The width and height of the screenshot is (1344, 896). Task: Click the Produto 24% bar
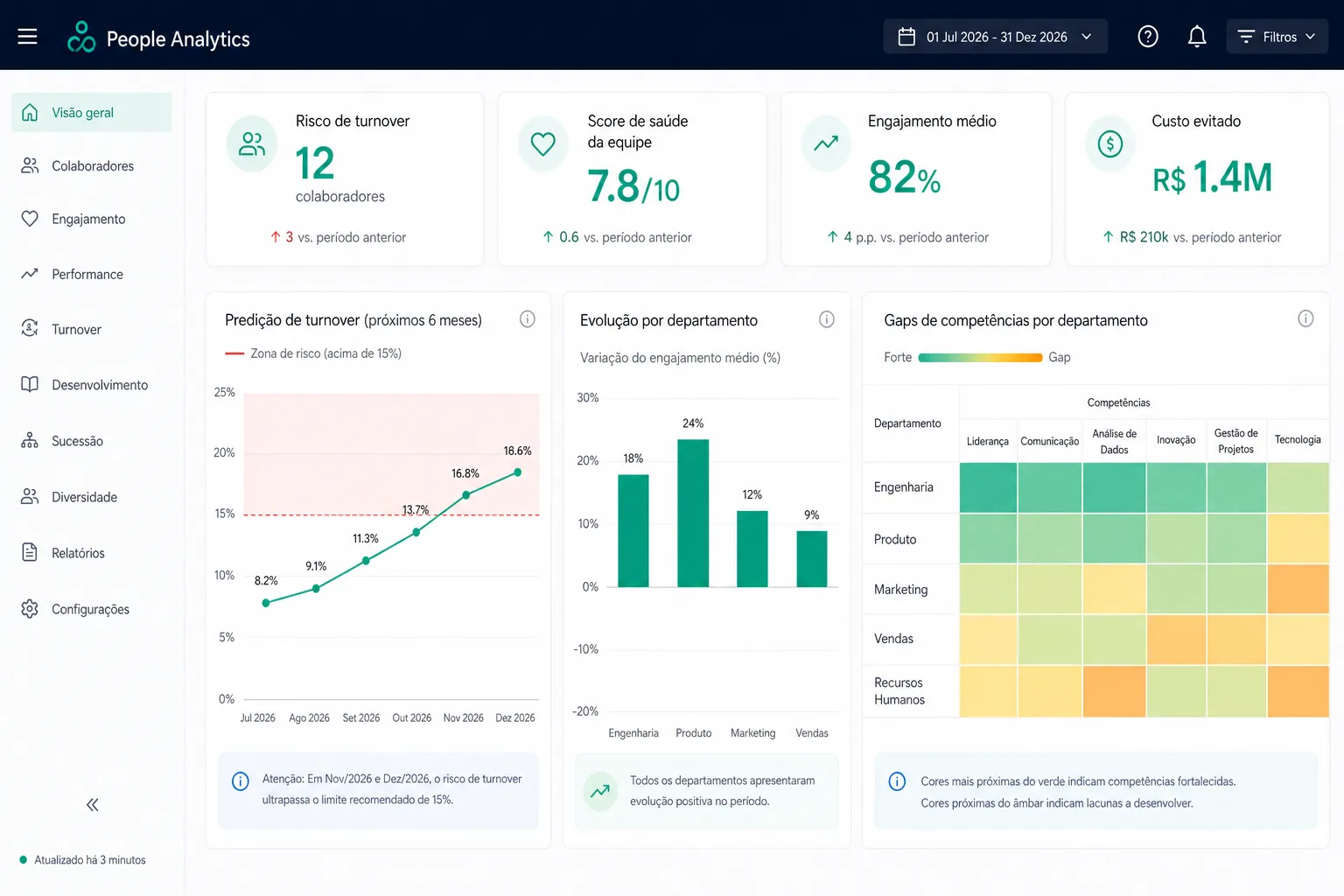[693, 513]
